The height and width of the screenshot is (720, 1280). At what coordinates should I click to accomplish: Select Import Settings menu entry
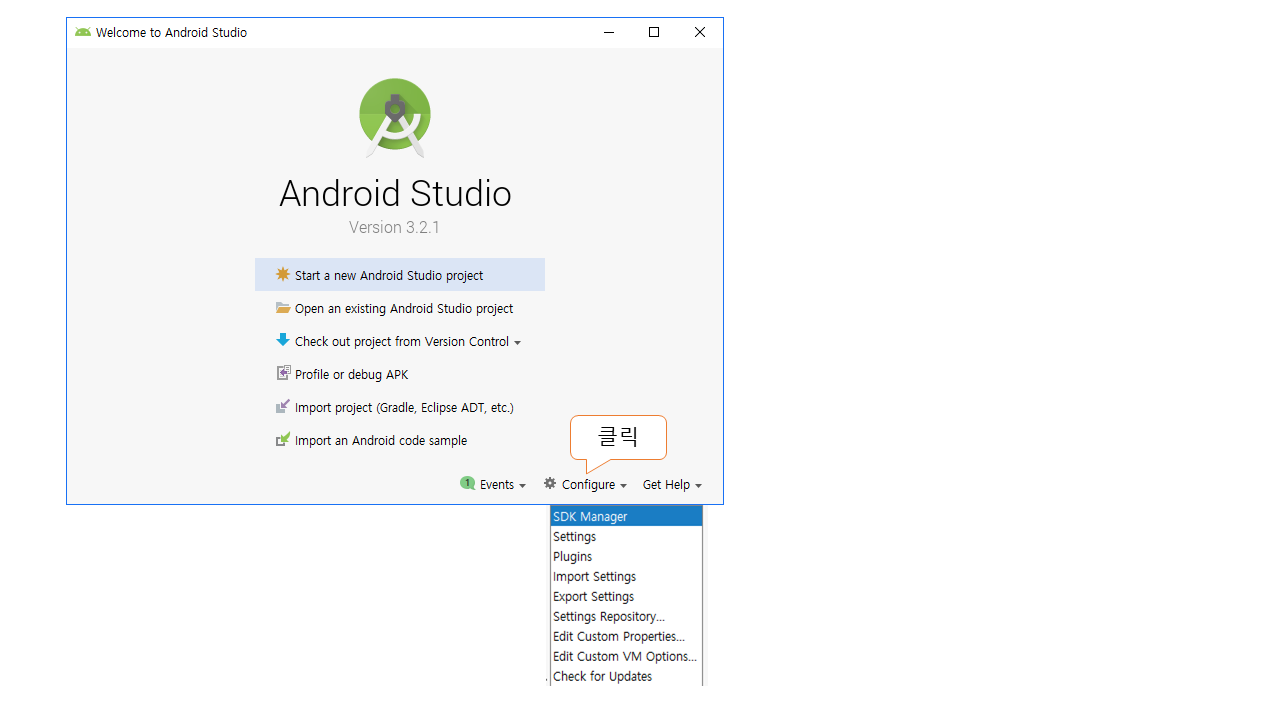click(594, 577)
